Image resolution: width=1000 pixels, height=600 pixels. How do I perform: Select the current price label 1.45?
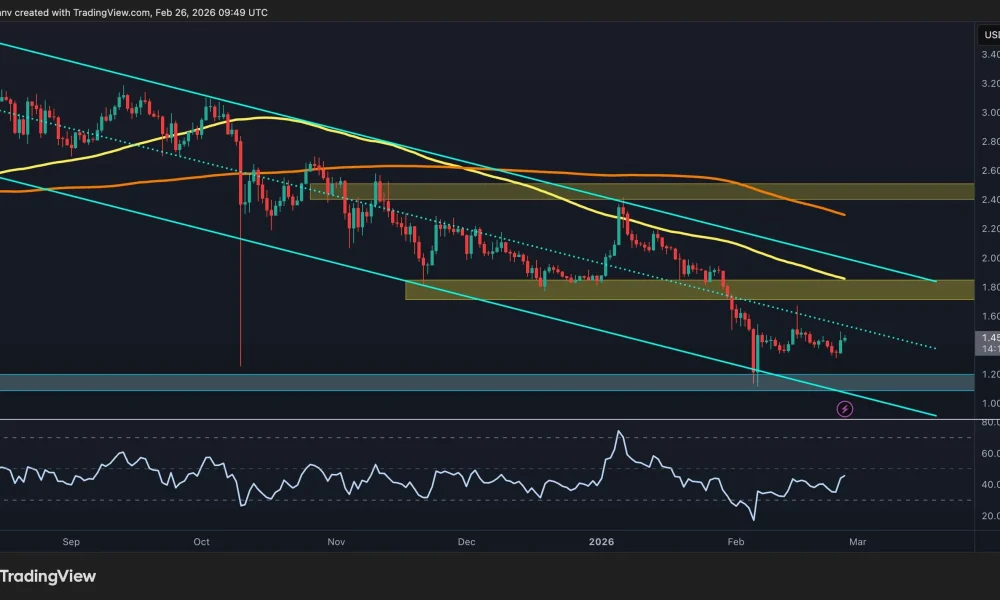click(x=983, y=339)
